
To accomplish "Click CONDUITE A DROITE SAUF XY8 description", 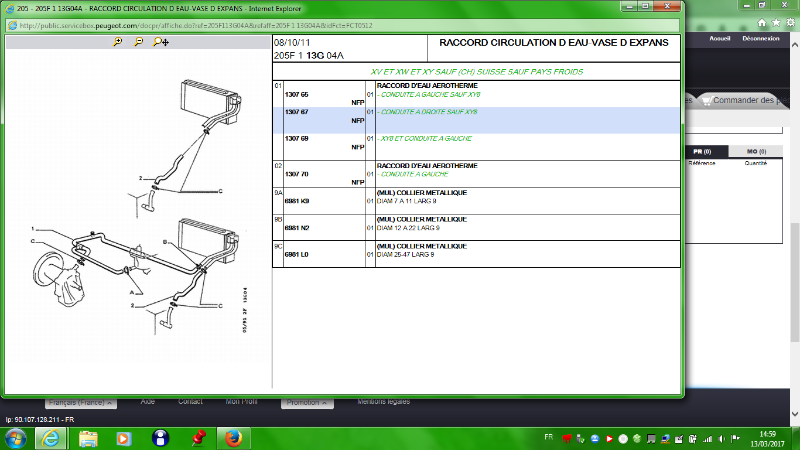I will pyautogui.click(x=428, y=112).
